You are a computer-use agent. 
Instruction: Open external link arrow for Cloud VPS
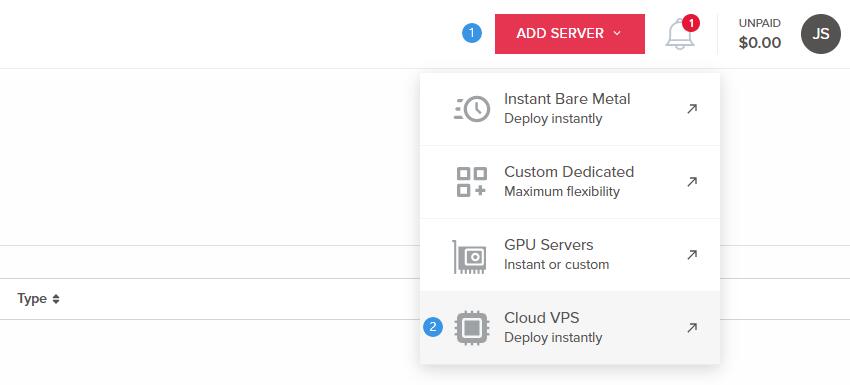692,328
